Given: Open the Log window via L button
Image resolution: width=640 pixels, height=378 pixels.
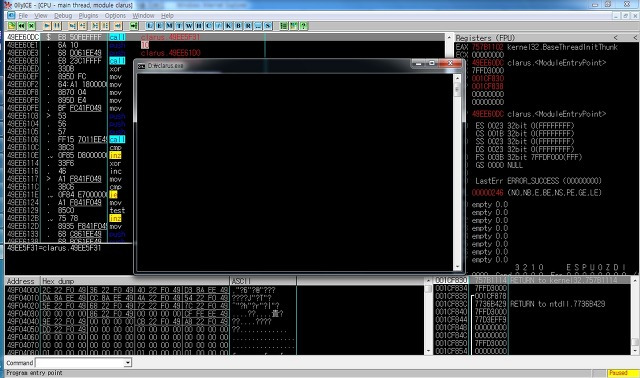Looking at the screenshot, I should (150, 26).
